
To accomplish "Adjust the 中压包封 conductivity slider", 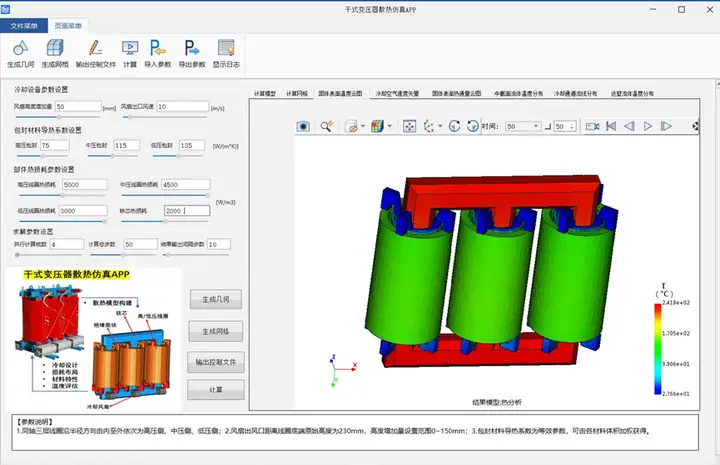I will (x=112, y=156).
